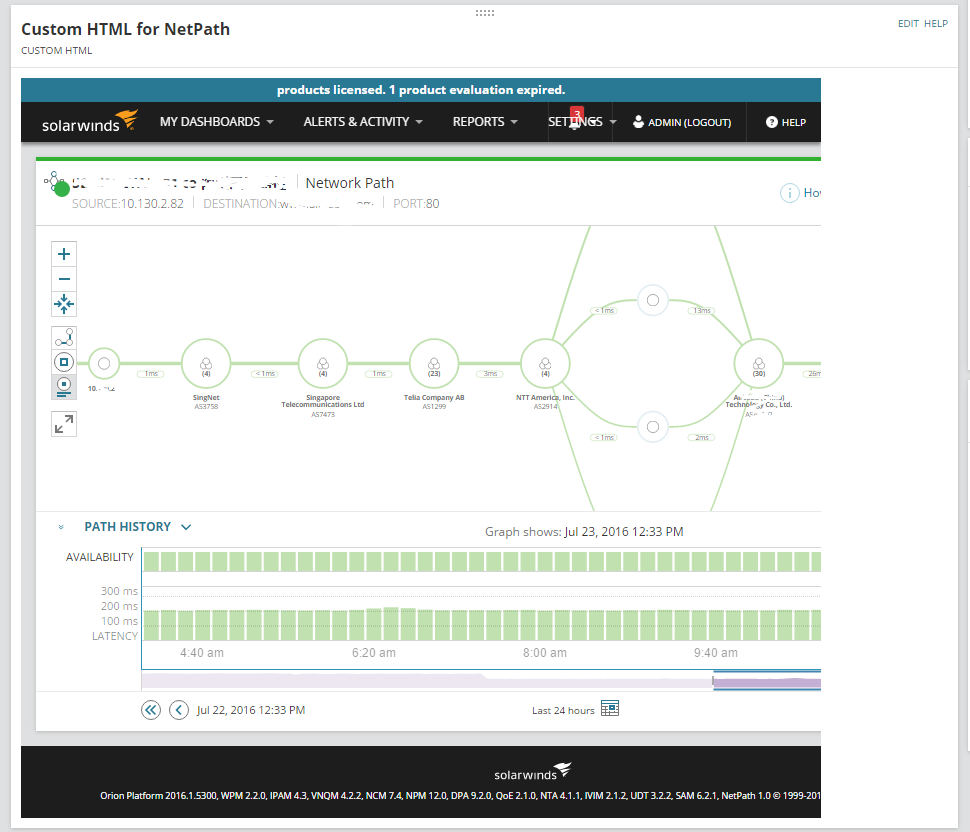Select the Telia Company AB node
970x832 pixels.
pyautogui.click(x=434, y=364)
